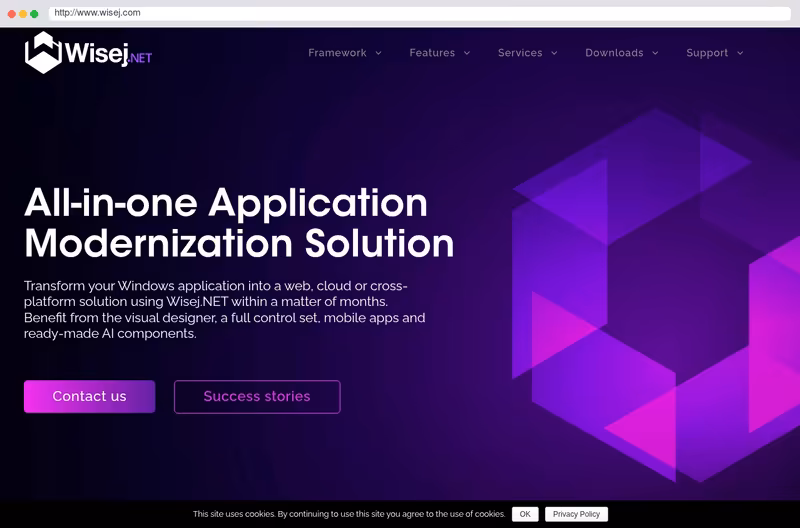Click the green maximize window dot
The height and width of the screenshot is (528, 800).
click(34, 14)
